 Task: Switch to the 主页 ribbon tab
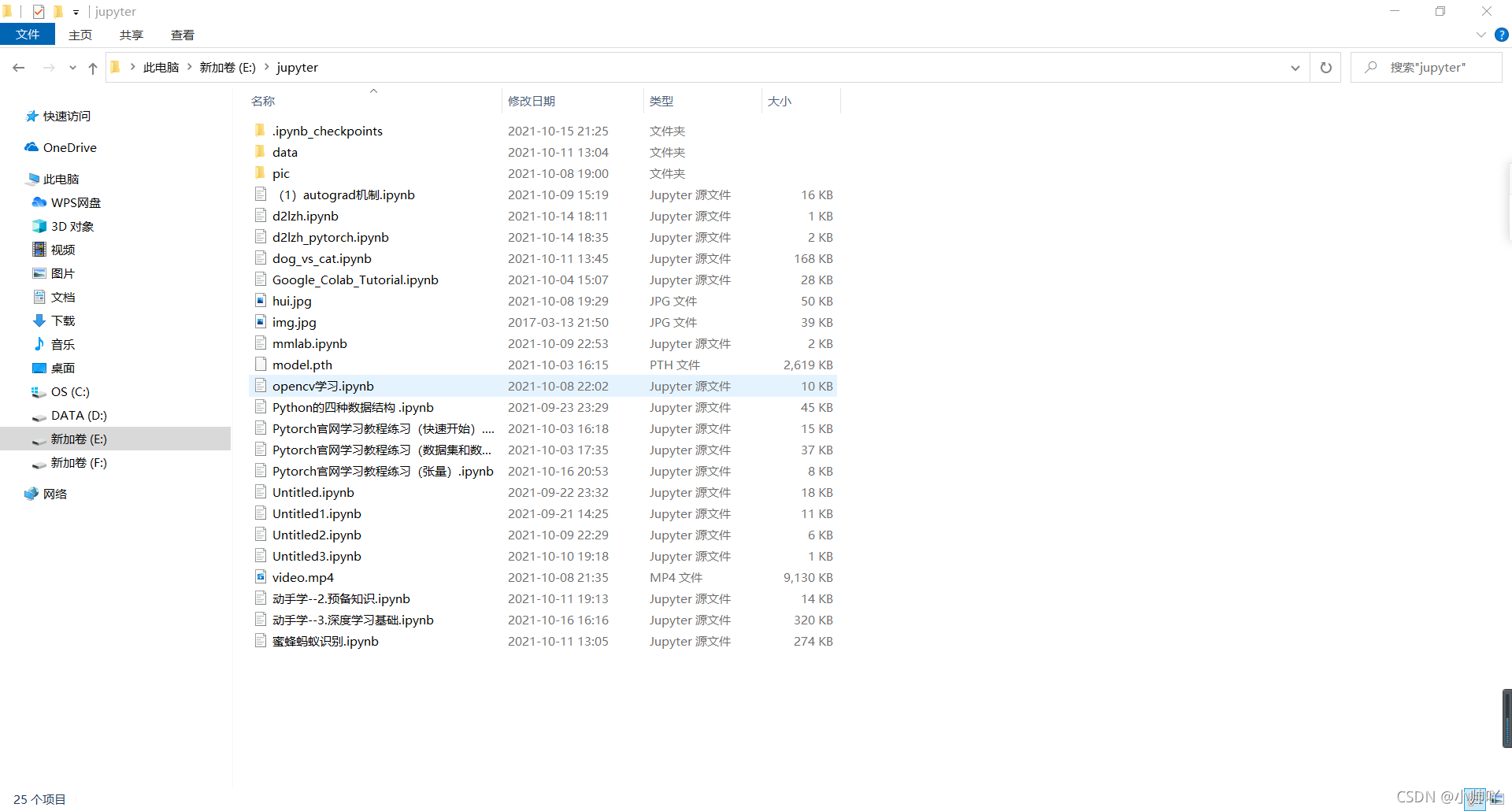pos(80,35)
